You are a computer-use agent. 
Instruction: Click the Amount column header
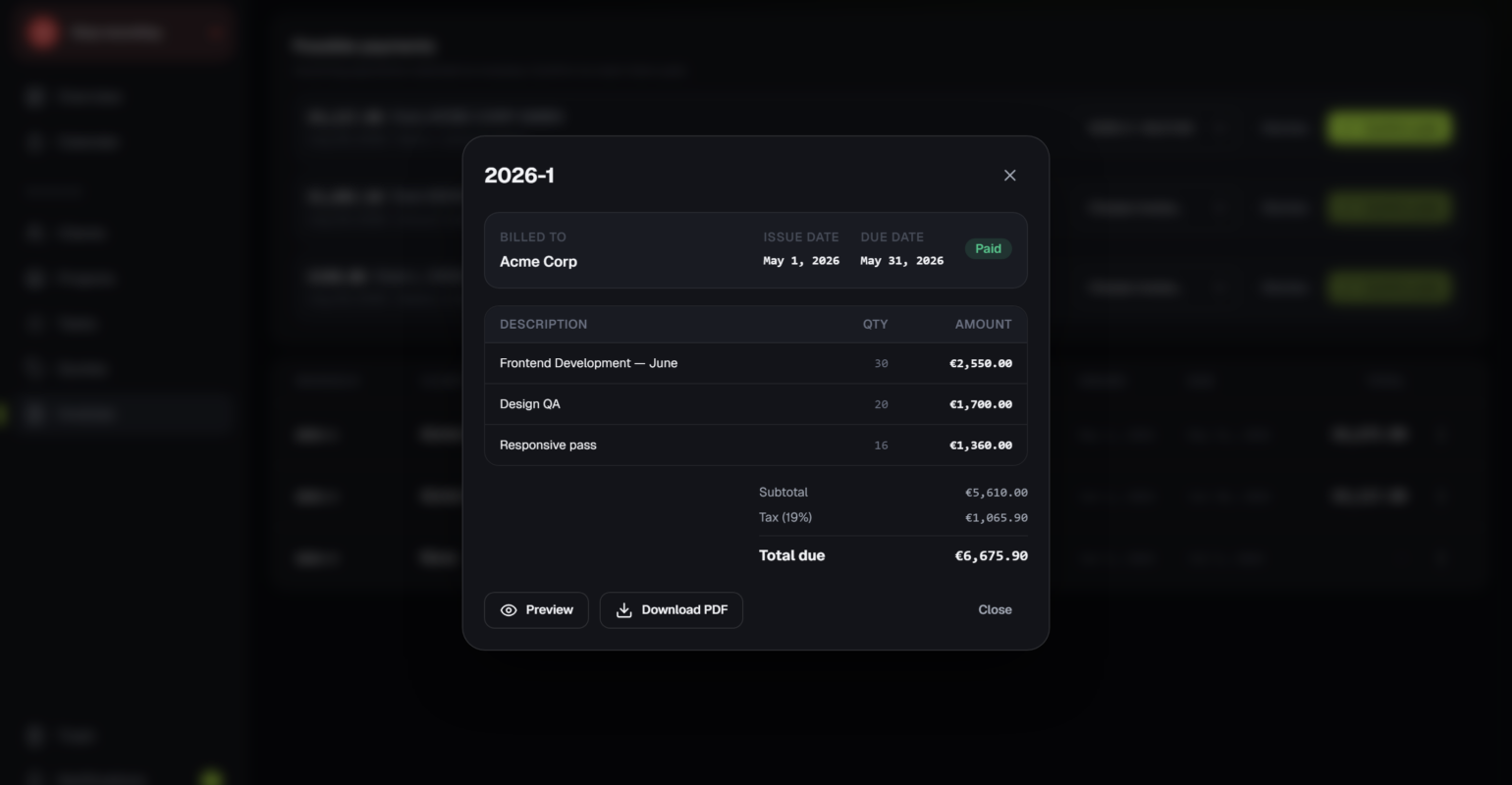[983, 325]
